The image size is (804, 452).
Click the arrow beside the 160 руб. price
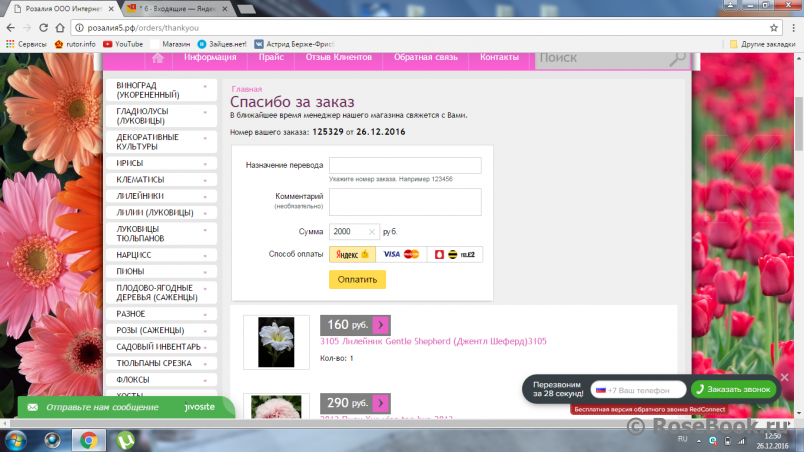[380, 325]
